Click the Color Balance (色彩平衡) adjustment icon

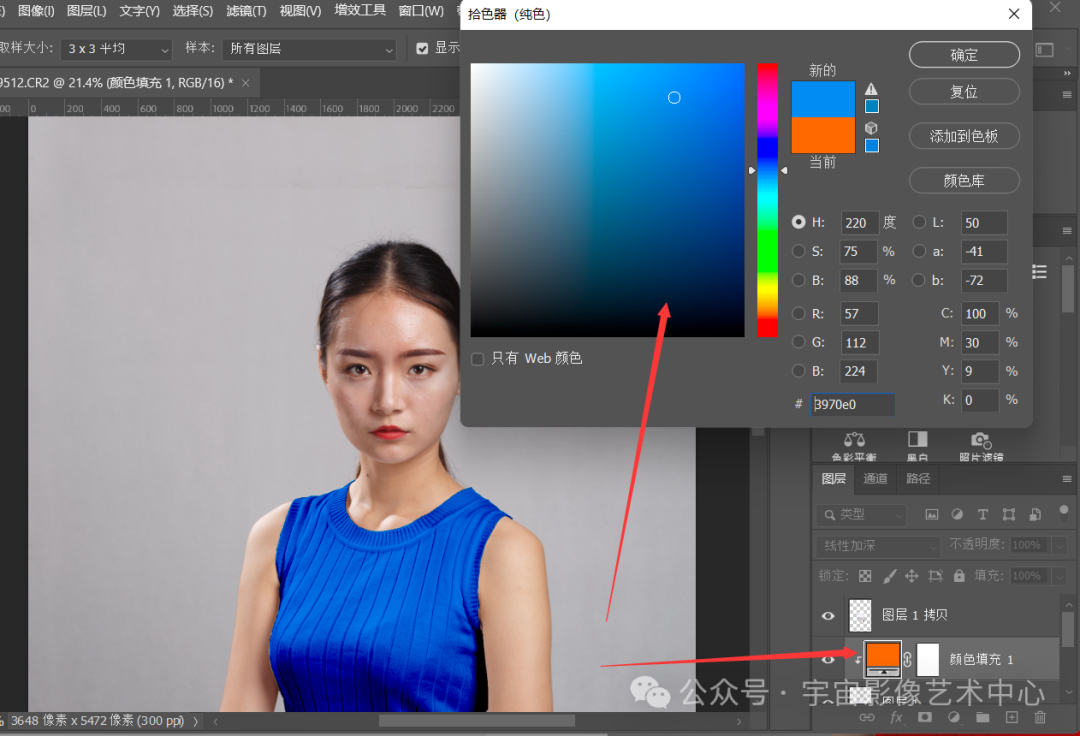pos(854,439)
